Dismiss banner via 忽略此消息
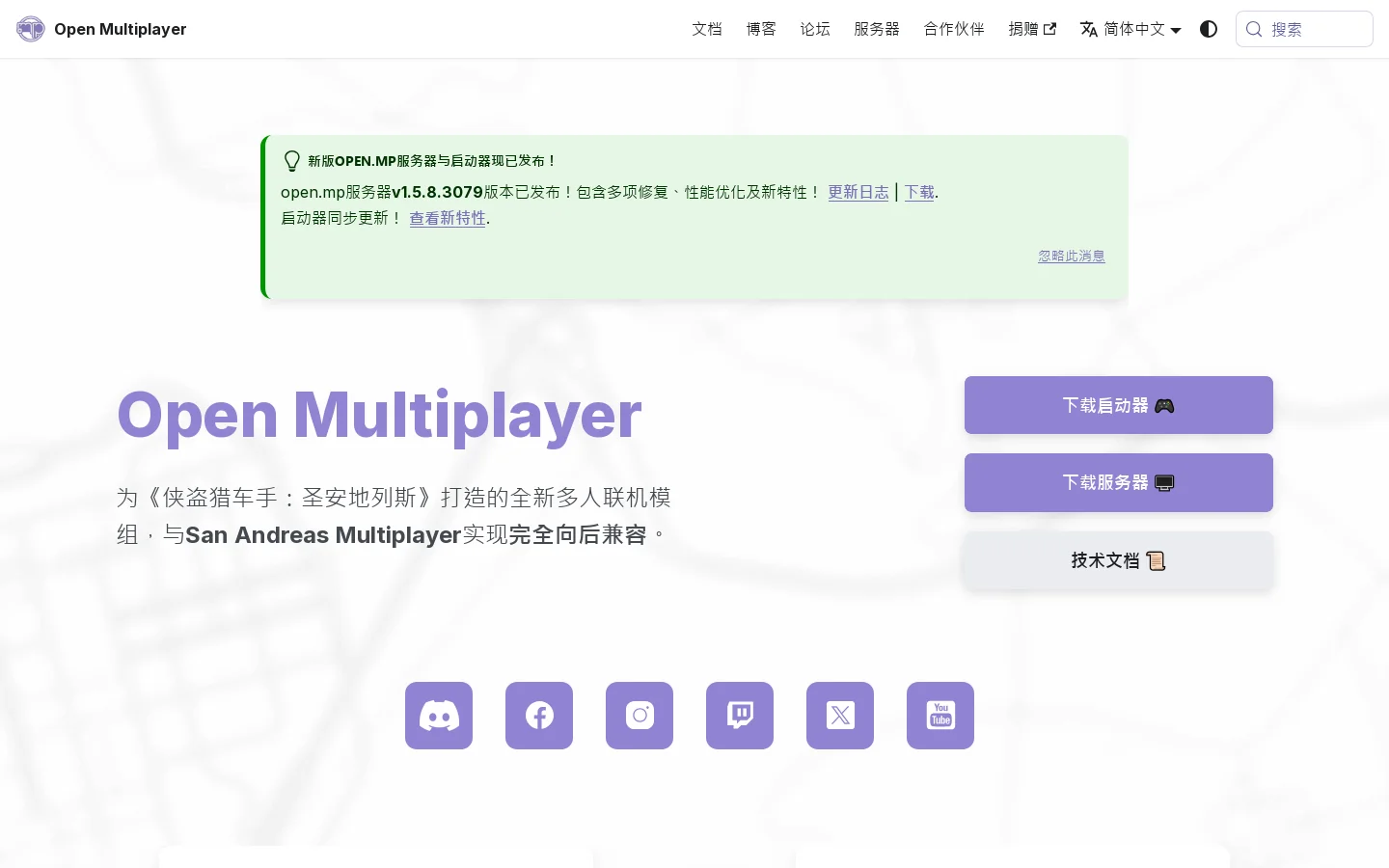The width and height of the screenshot is (1389, 868). coord(1072,256)
